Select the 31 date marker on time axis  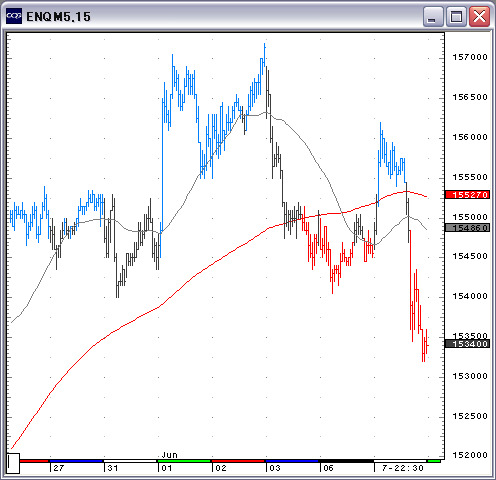[113, 468]
